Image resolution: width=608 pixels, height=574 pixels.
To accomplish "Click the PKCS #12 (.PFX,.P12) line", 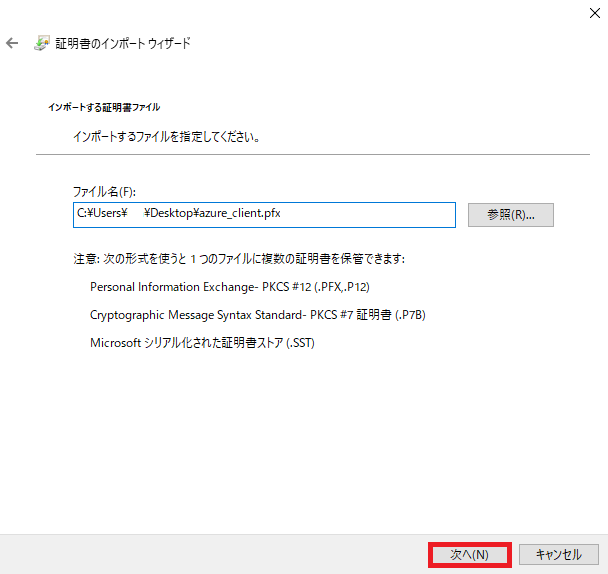I will tap(230, 287).
